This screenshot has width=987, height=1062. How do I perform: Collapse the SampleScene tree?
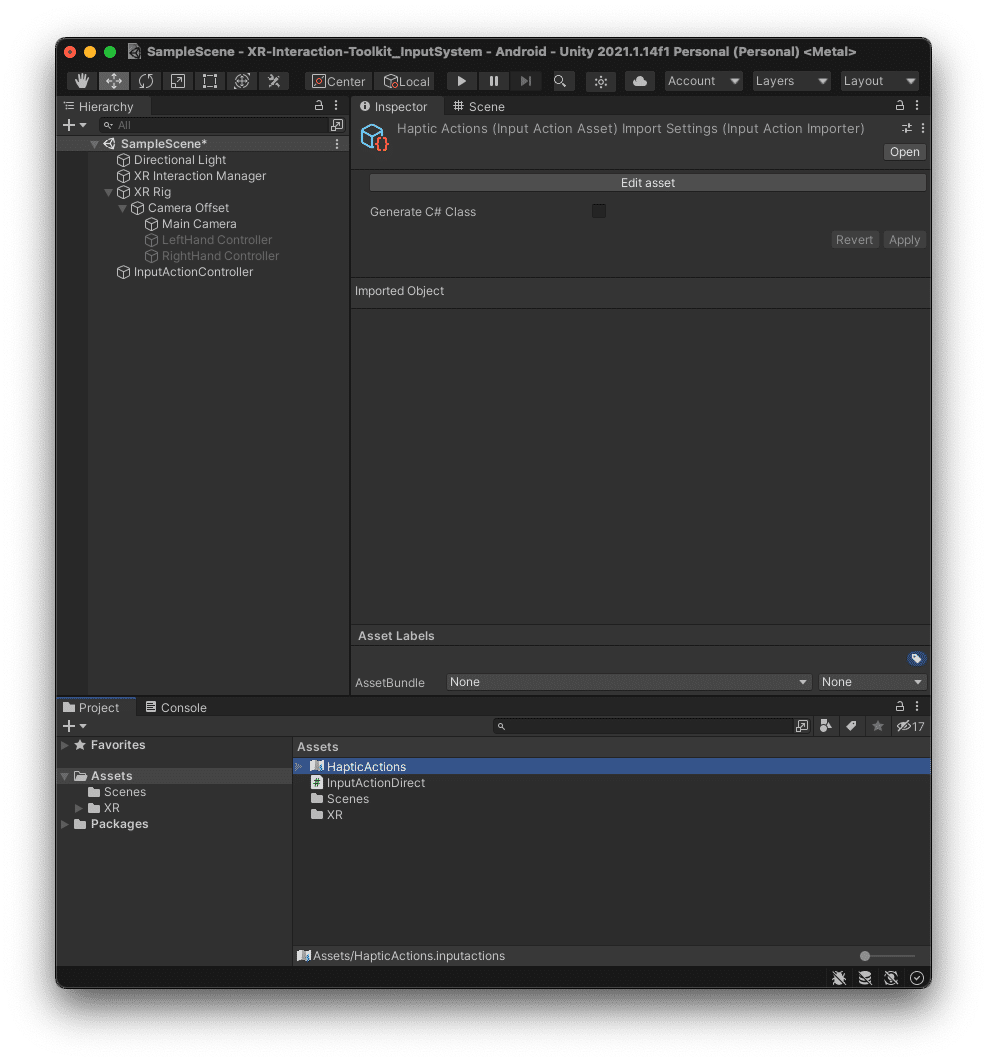click(94, 144)
